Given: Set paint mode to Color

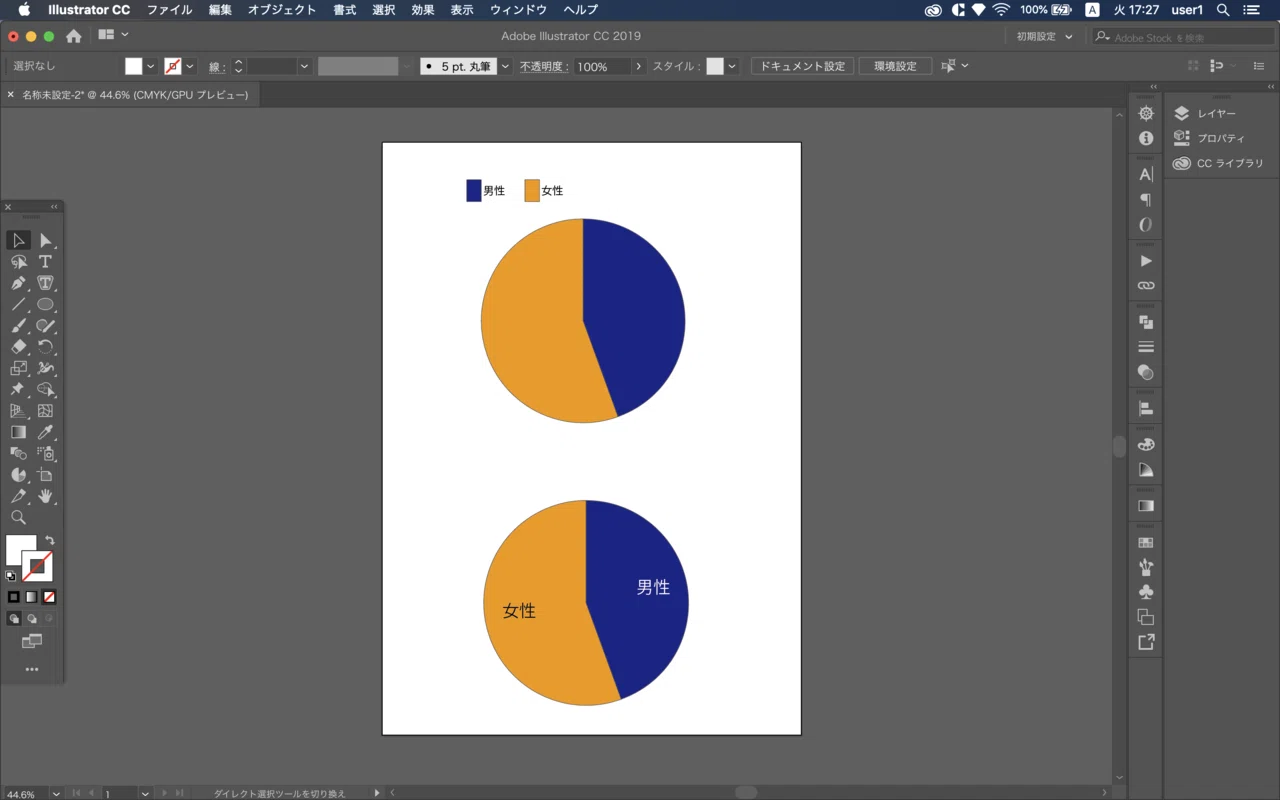Looking at the screenshot, I should [x=14, y=597].
